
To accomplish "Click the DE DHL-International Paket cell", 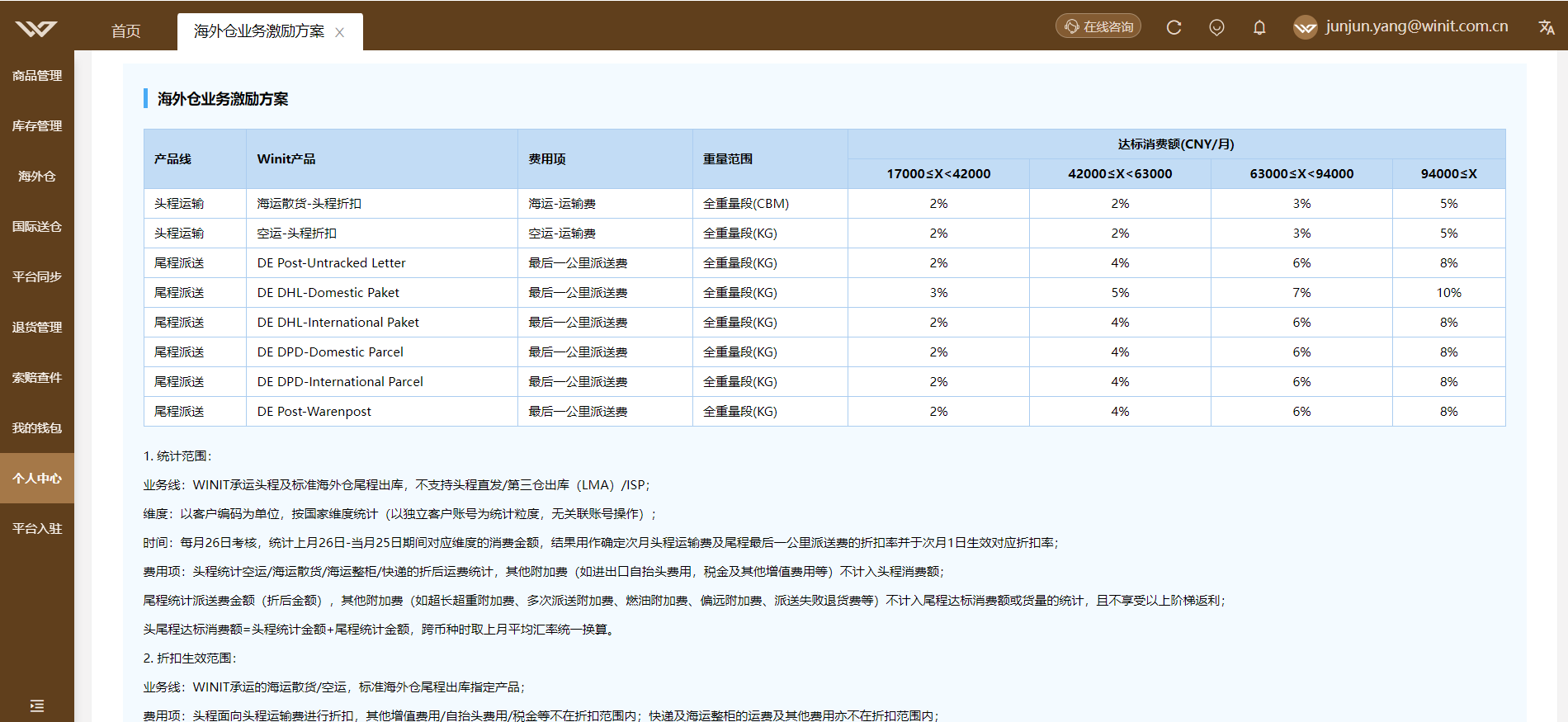I will (x=382, y=323).
